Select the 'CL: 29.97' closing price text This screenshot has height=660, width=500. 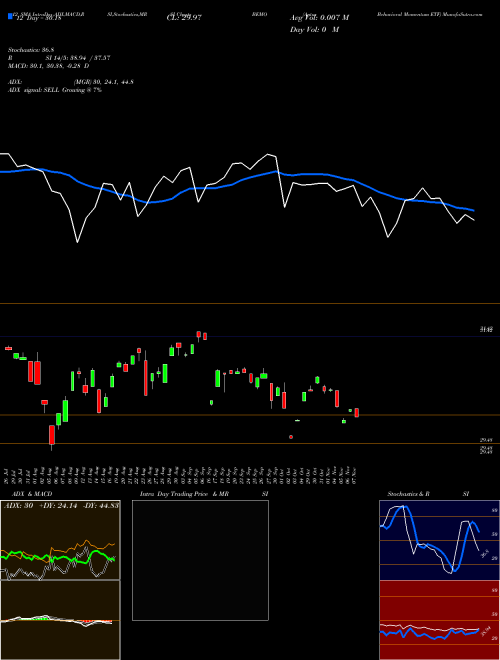184,18
